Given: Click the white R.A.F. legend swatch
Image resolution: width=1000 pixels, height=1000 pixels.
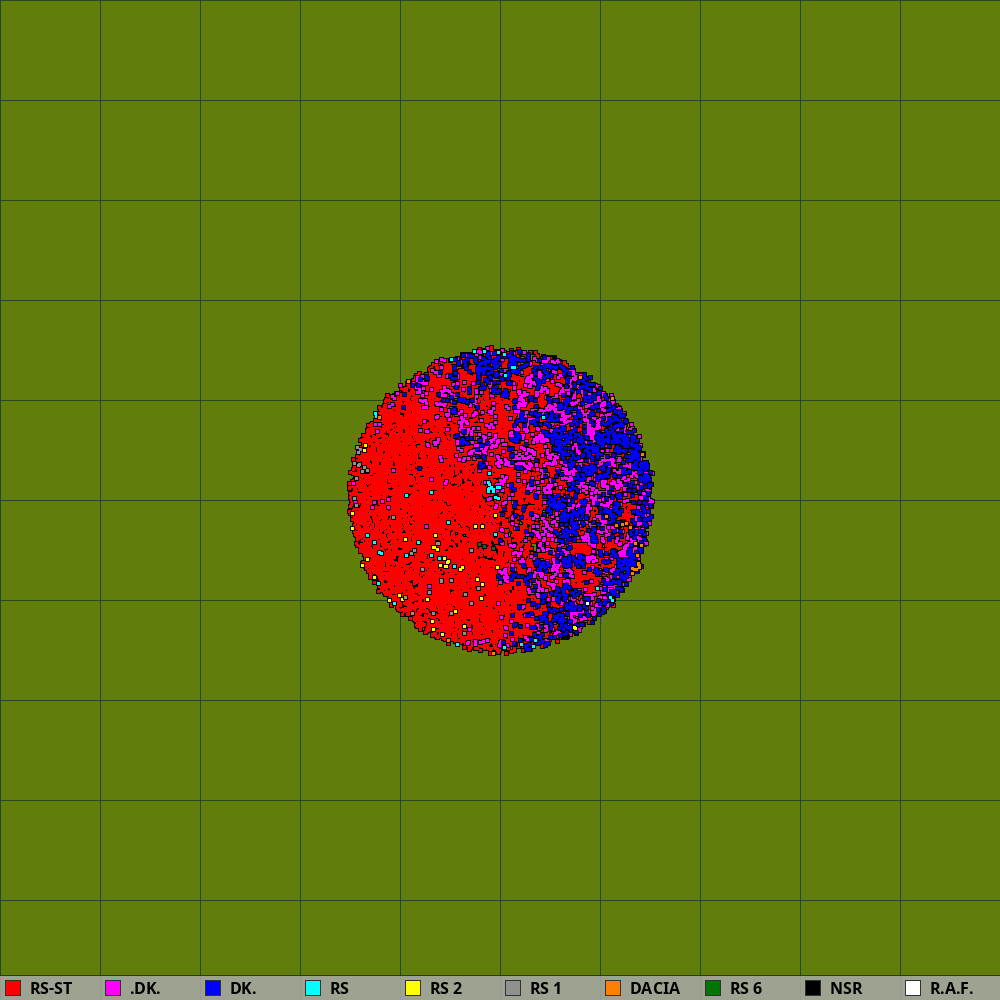Looking at the screenshot, I should (x=913, y=988).
